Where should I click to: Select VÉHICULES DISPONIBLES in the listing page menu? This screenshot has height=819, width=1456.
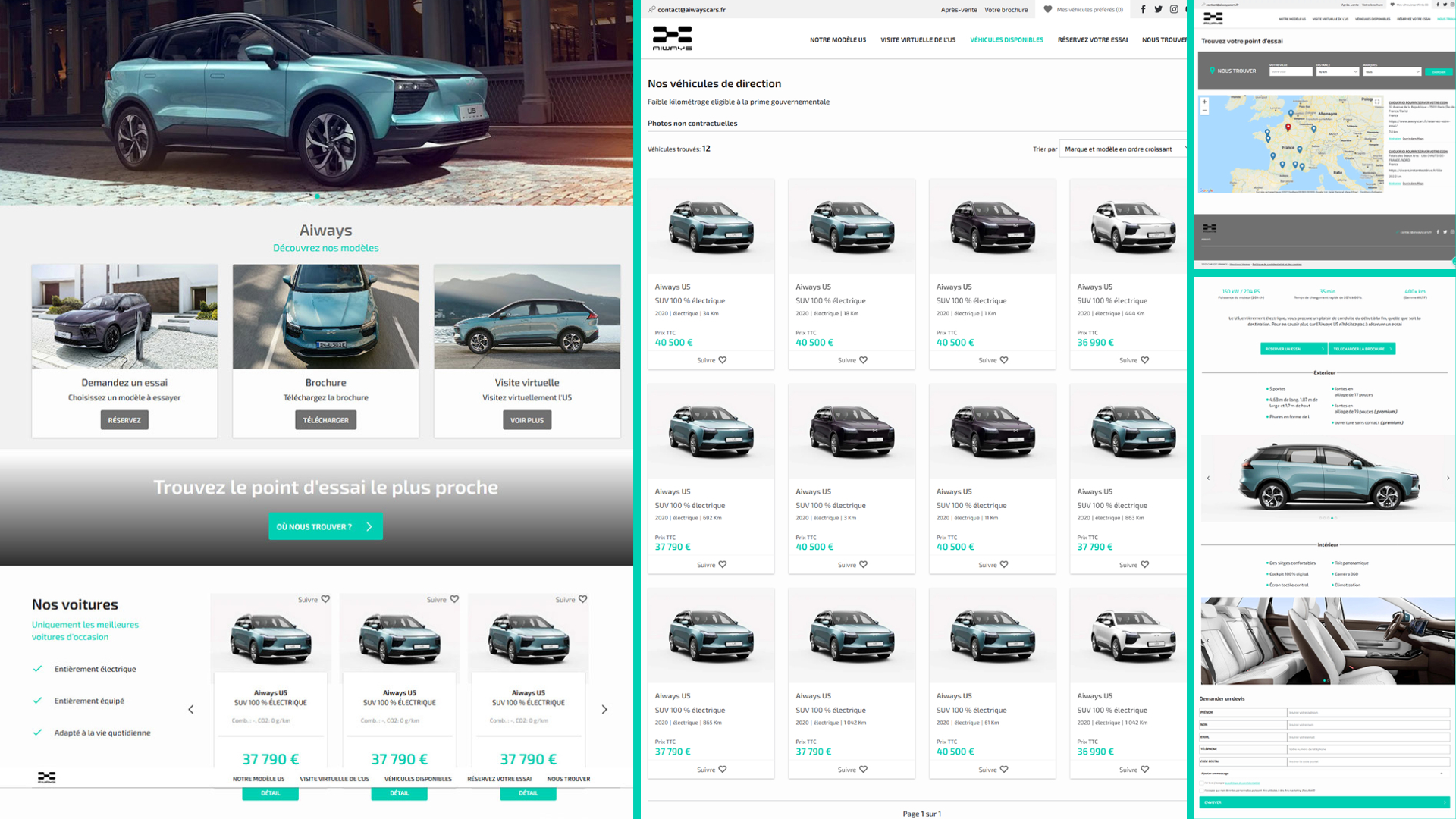point(1006,40)
